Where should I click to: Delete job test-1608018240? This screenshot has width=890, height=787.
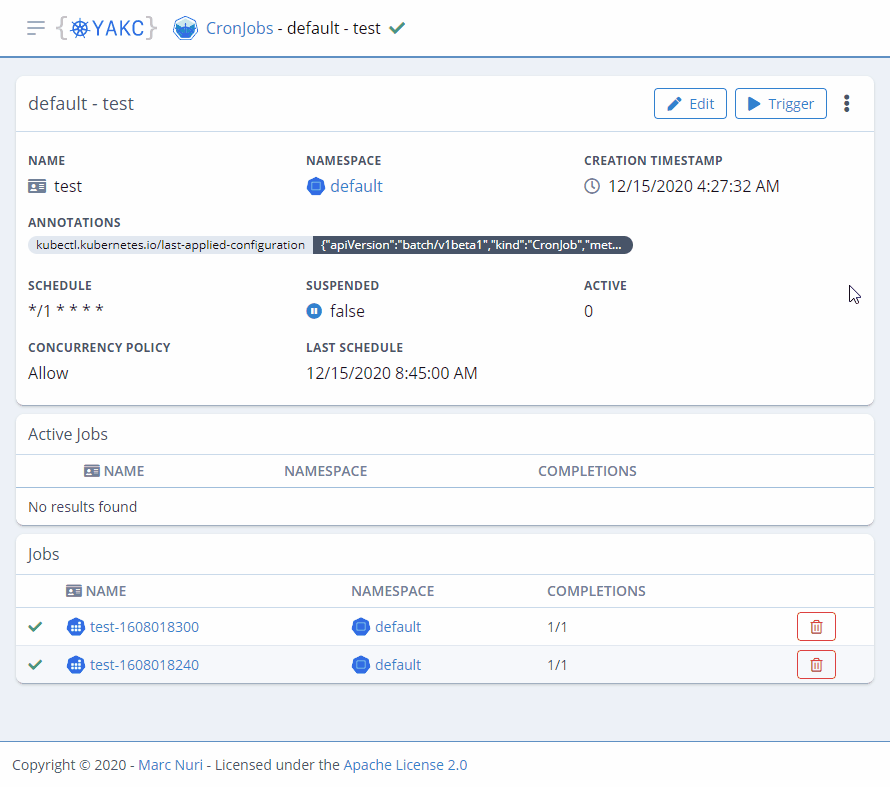[x=816, y=665]
